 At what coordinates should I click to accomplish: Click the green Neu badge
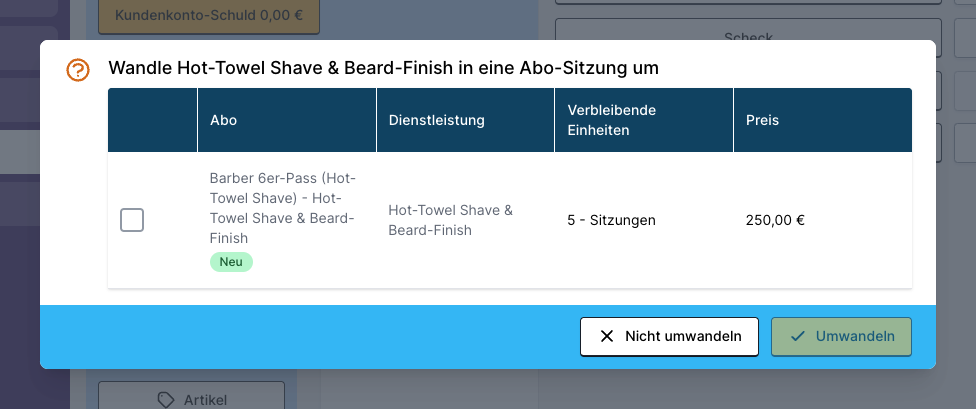pos(231,262)
